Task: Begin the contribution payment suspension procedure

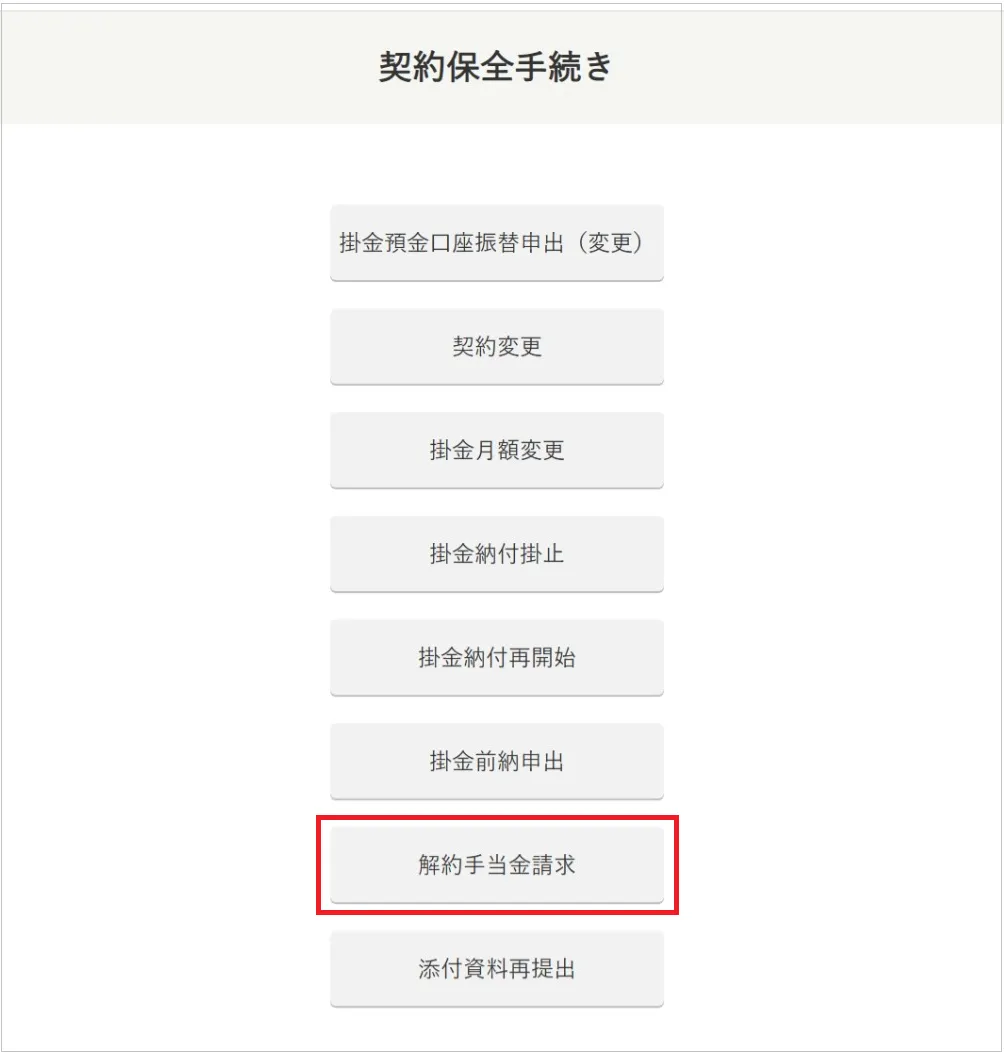Action: pyautogui.click(x=496, y=554)
